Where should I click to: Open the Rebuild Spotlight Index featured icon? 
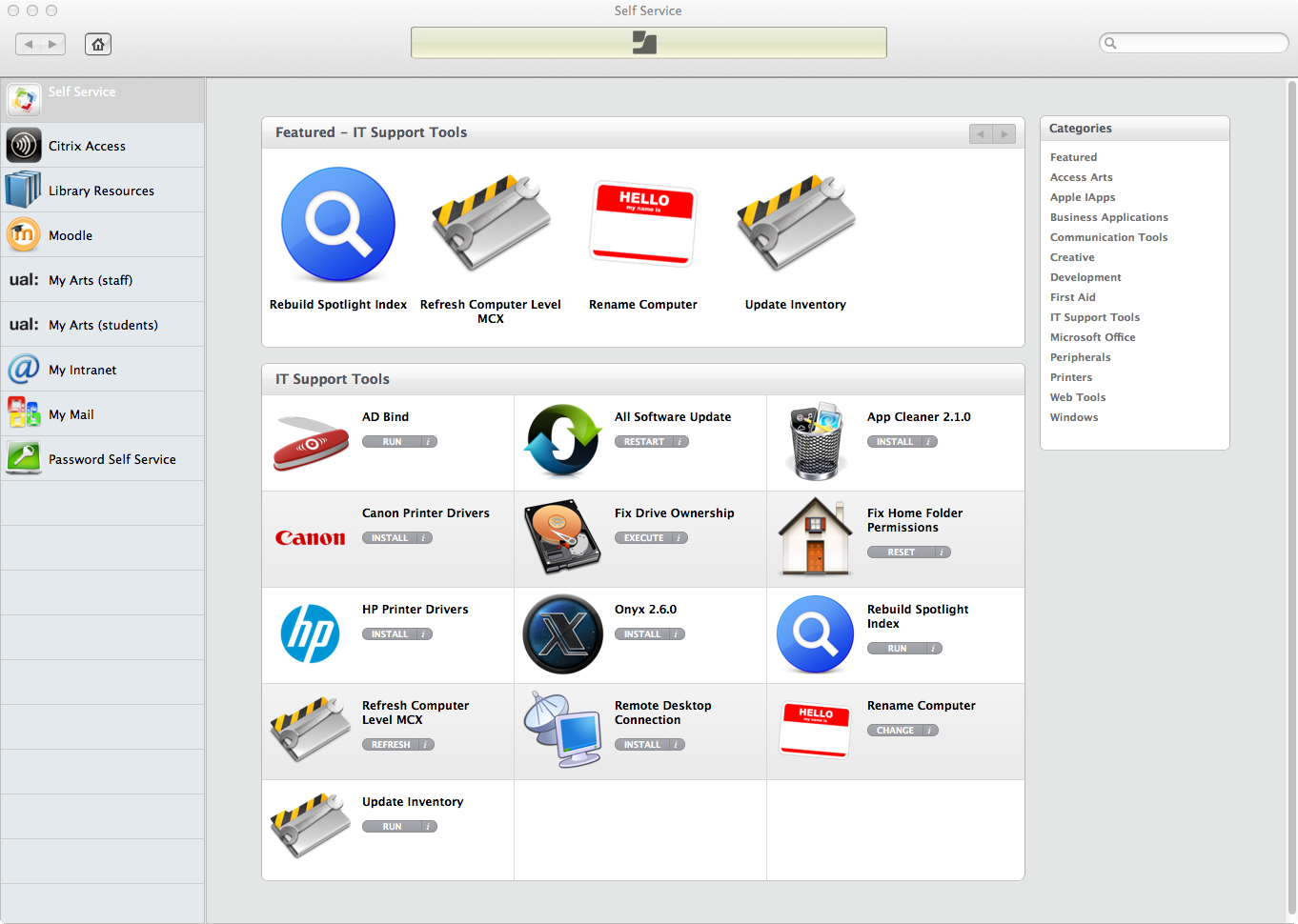[x=338, y=225]
